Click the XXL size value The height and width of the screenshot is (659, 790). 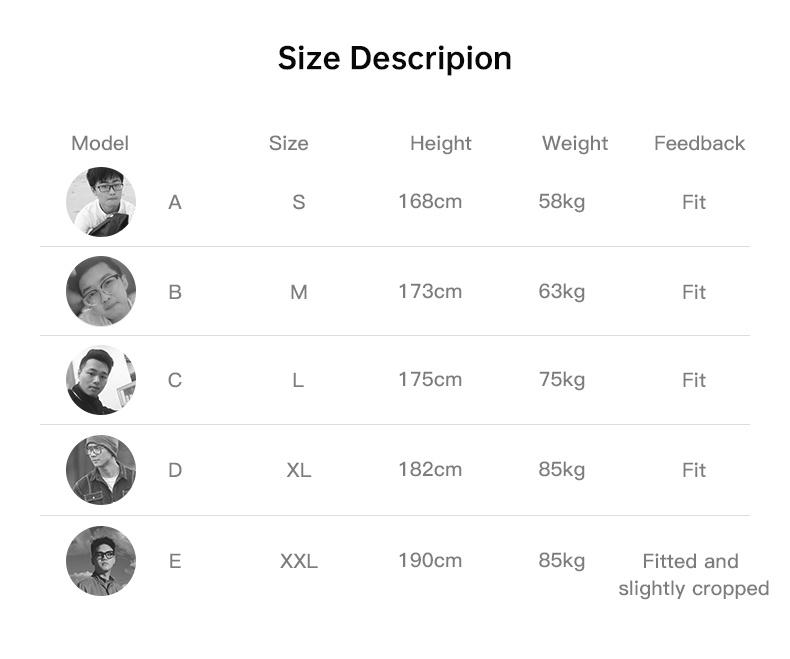[299, 561]
